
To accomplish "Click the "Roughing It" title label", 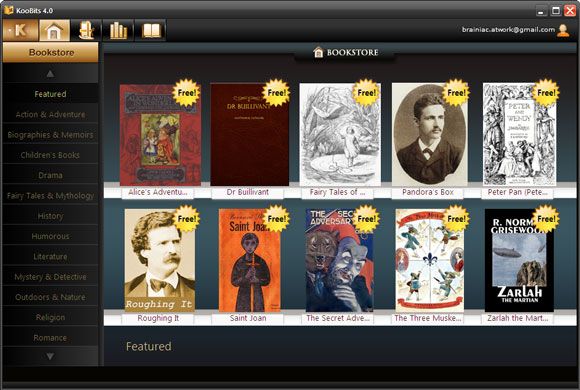I will coord(158,318).
